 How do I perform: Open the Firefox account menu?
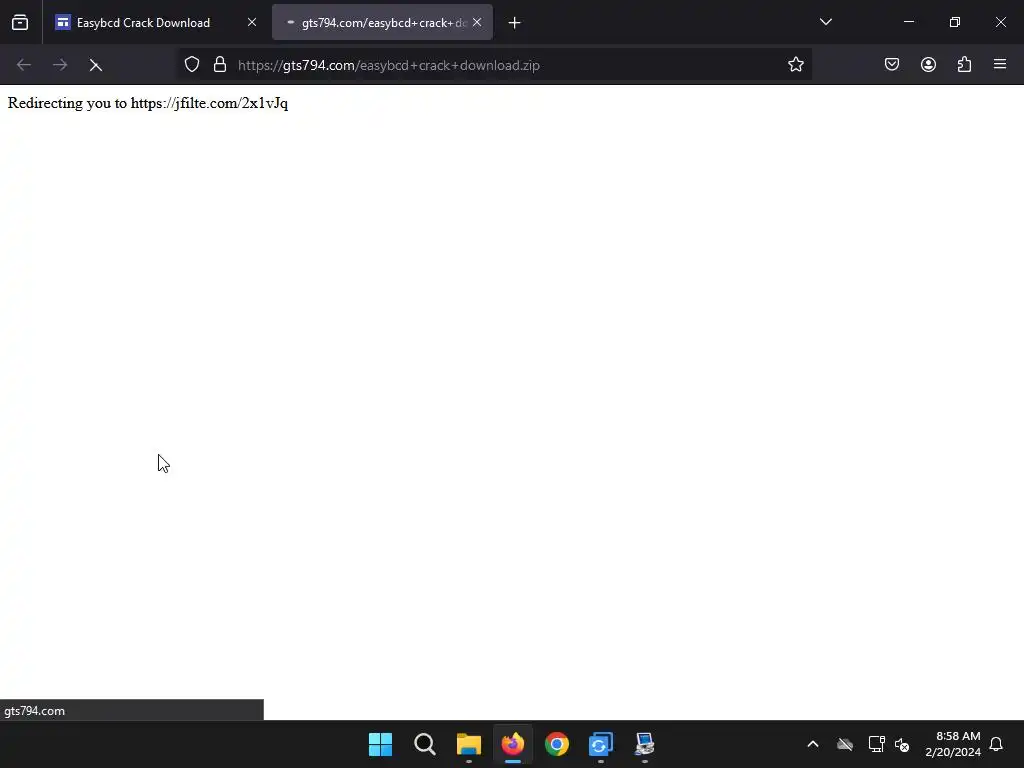[x=928, y=65]
